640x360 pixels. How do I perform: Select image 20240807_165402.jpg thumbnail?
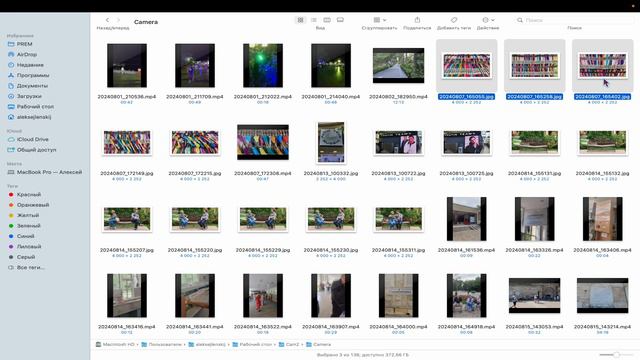click(602, 65)
